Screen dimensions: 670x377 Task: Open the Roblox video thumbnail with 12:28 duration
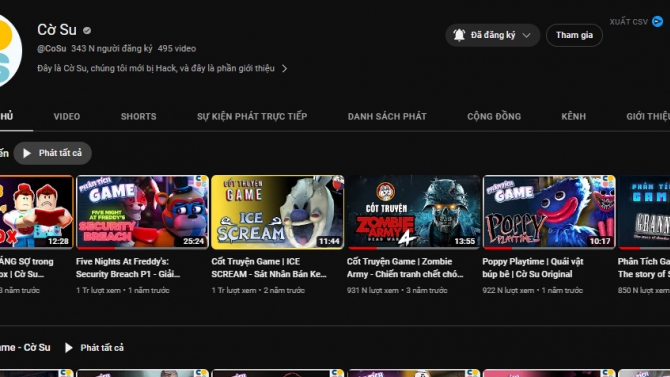coord(36,212)
